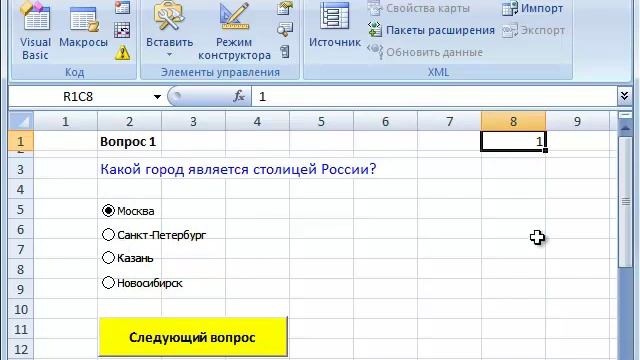Click Обновить данные refresh command
The width and height of the screenshot is (640, 360).
425,52
